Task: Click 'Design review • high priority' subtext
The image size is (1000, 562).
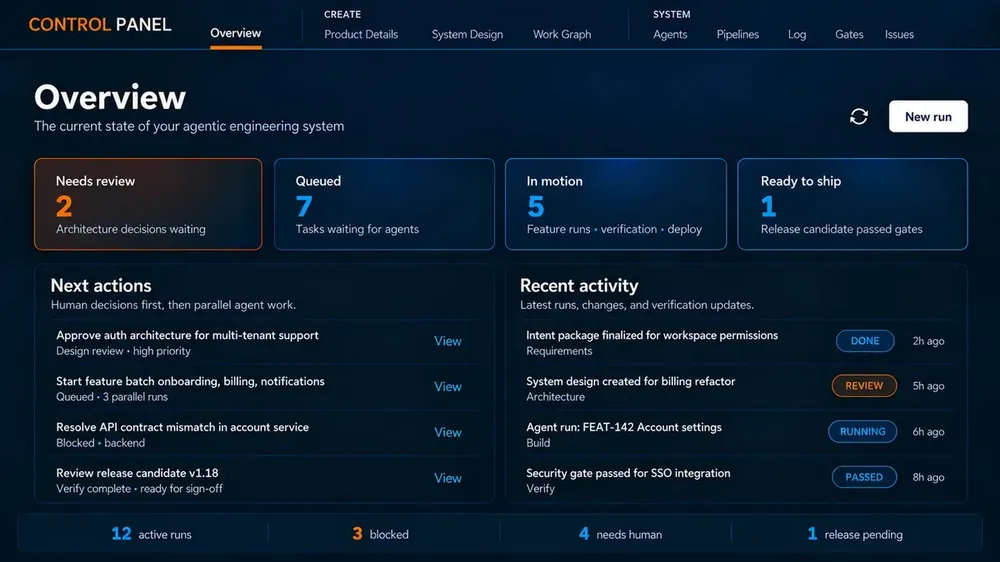Action: (x=123, y=351)
